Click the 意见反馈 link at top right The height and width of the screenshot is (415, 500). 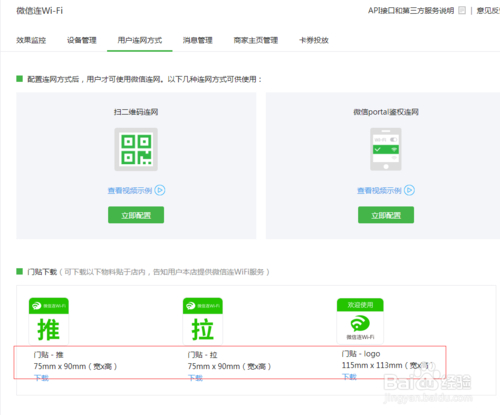488,11
